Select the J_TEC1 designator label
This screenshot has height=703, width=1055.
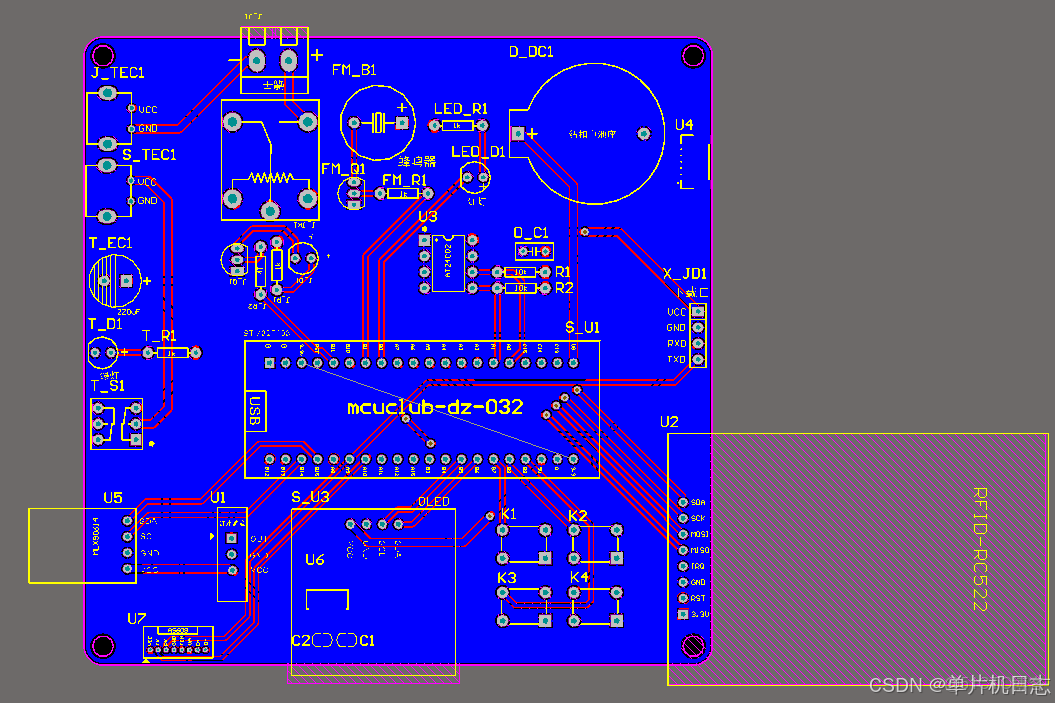tap(118, 73)
